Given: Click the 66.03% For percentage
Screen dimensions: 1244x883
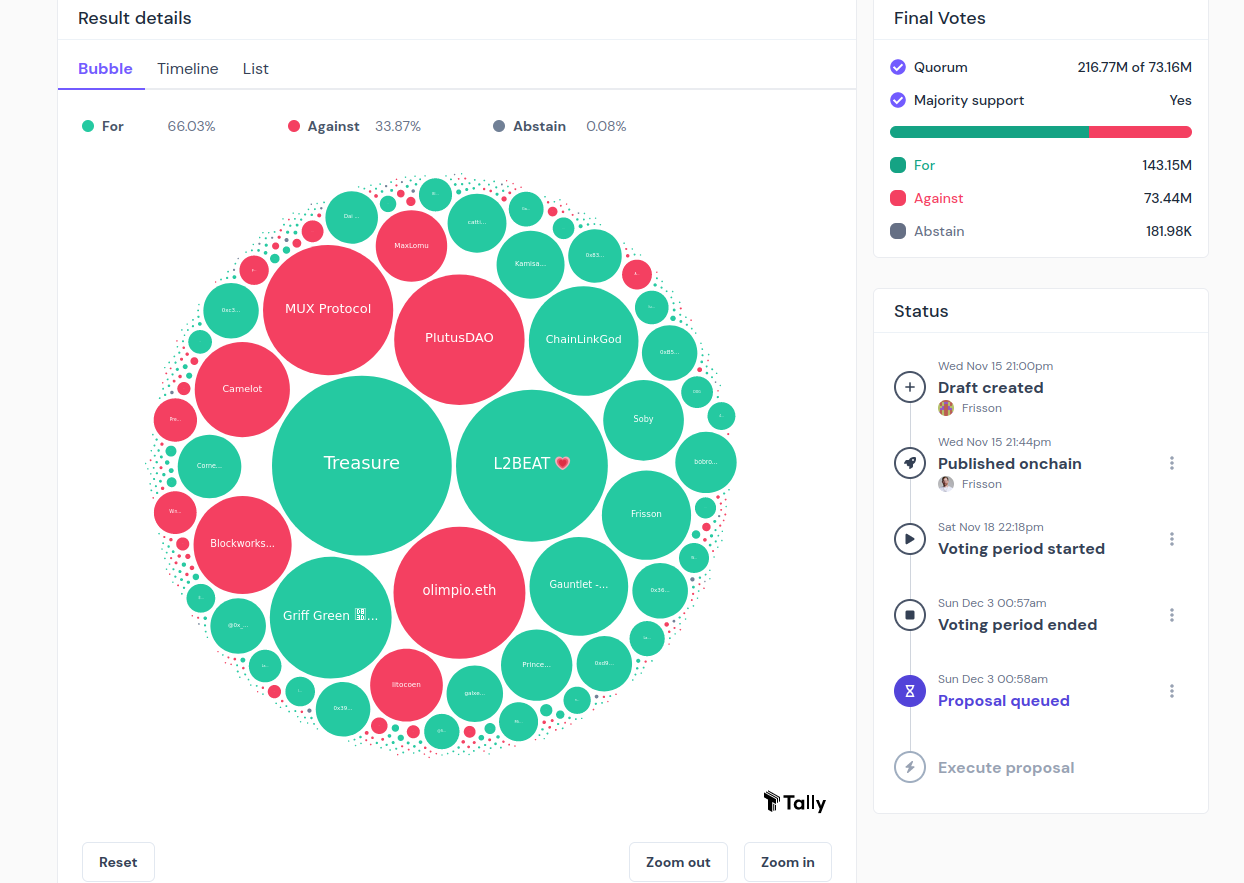Looking at the screenshot, I should click(192, 126).
